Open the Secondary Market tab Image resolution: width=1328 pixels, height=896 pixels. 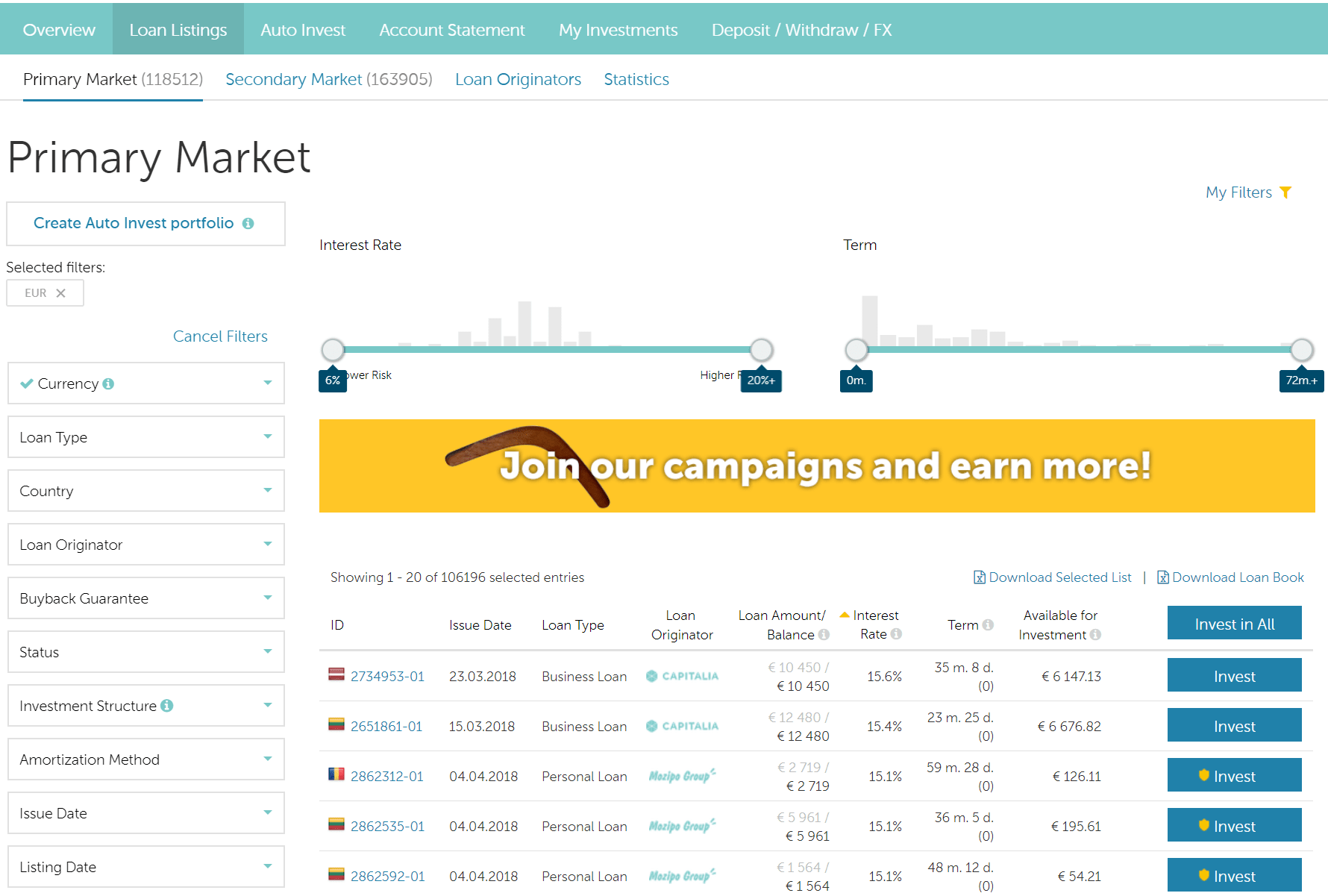click(x=328, y=79)
